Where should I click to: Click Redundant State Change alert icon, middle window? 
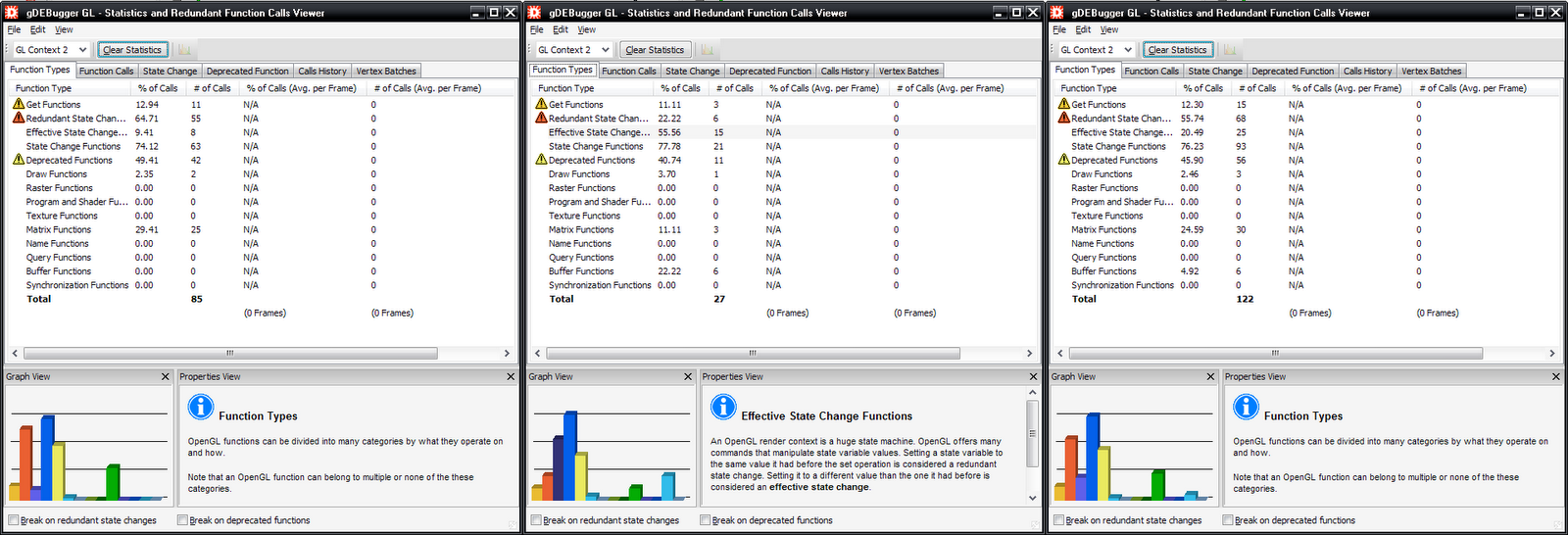click(541, 118)
